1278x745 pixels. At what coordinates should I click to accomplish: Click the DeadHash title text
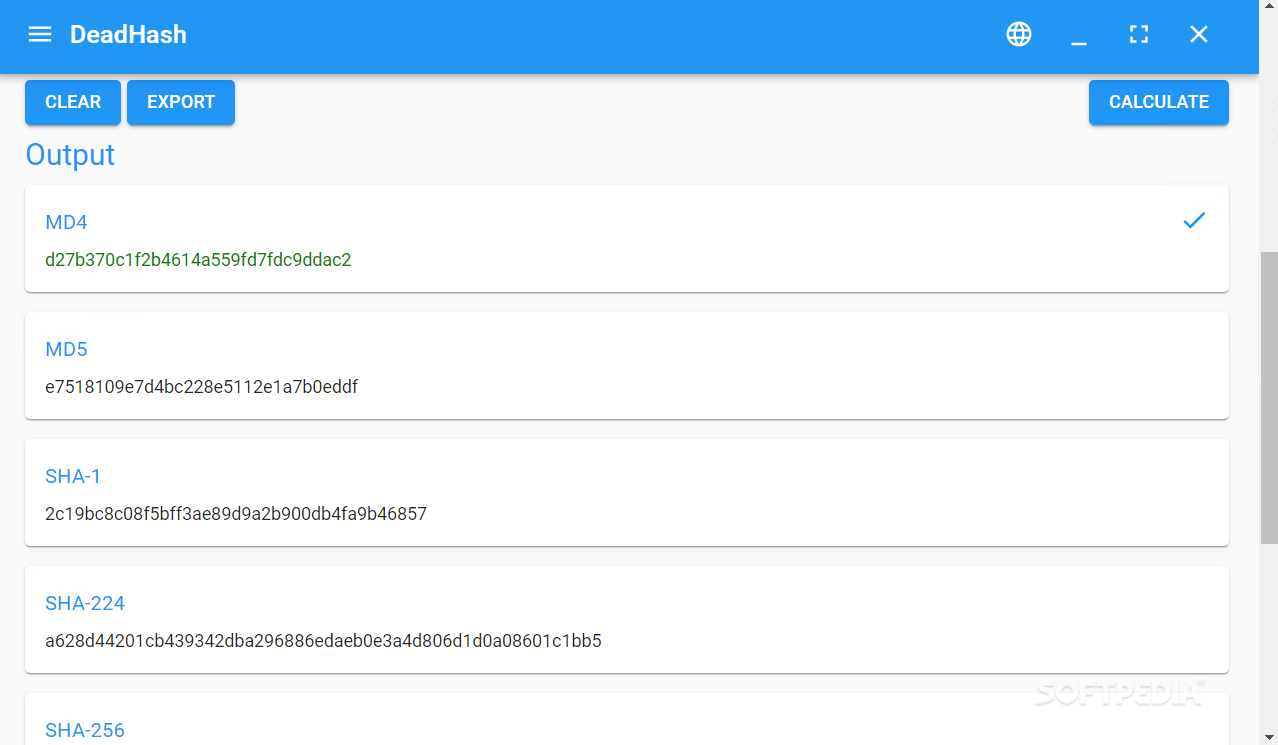[x=128, y=35]
